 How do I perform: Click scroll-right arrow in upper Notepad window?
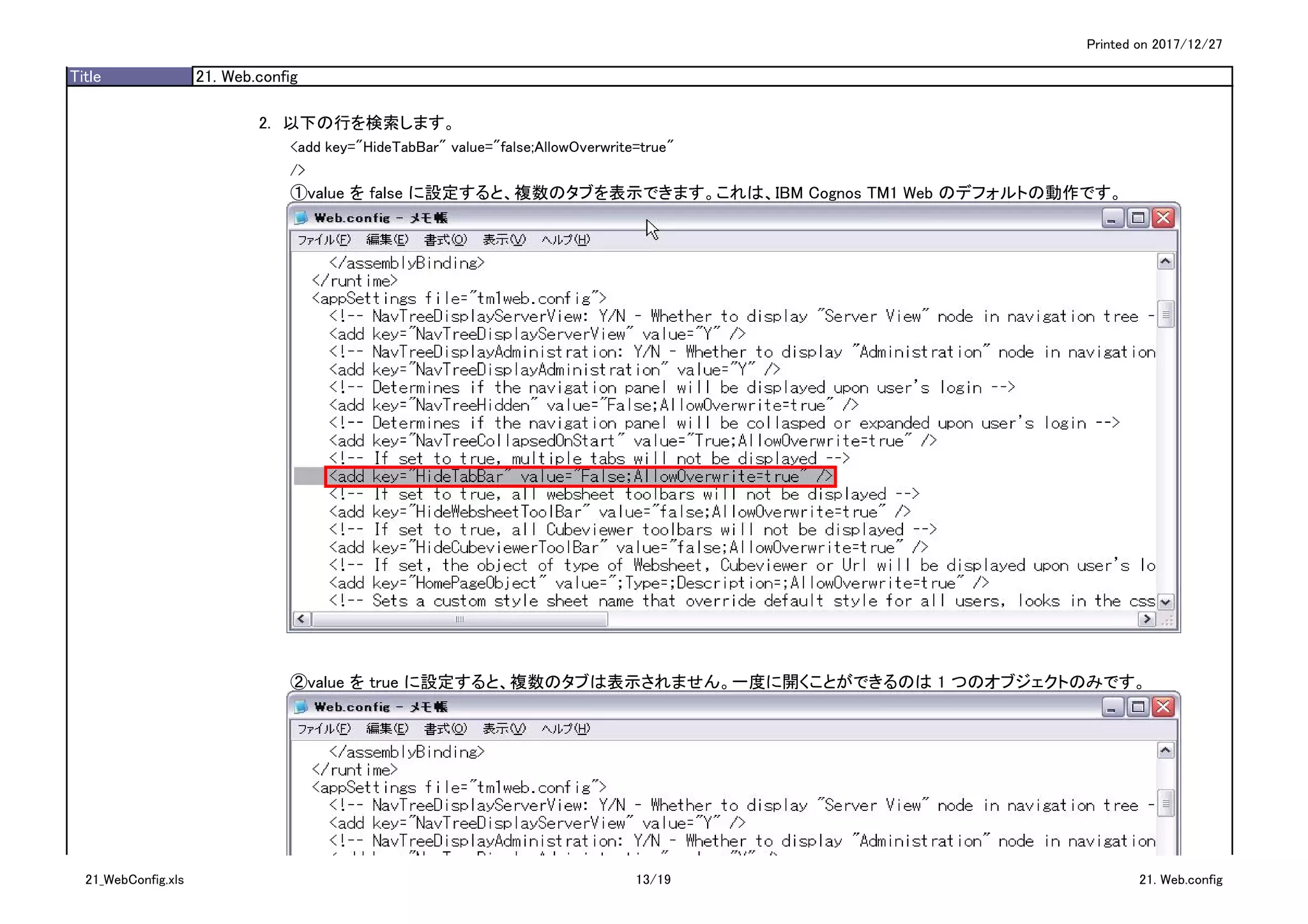1147,619
